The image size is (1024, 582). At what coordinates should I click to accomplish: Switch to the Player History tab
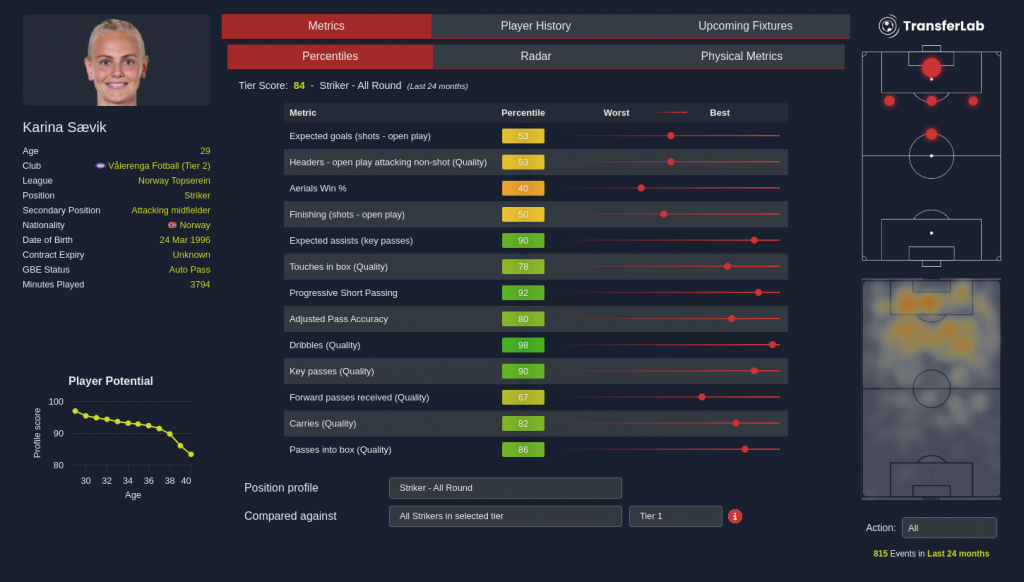pyautogui.click(x=536, y=26)
